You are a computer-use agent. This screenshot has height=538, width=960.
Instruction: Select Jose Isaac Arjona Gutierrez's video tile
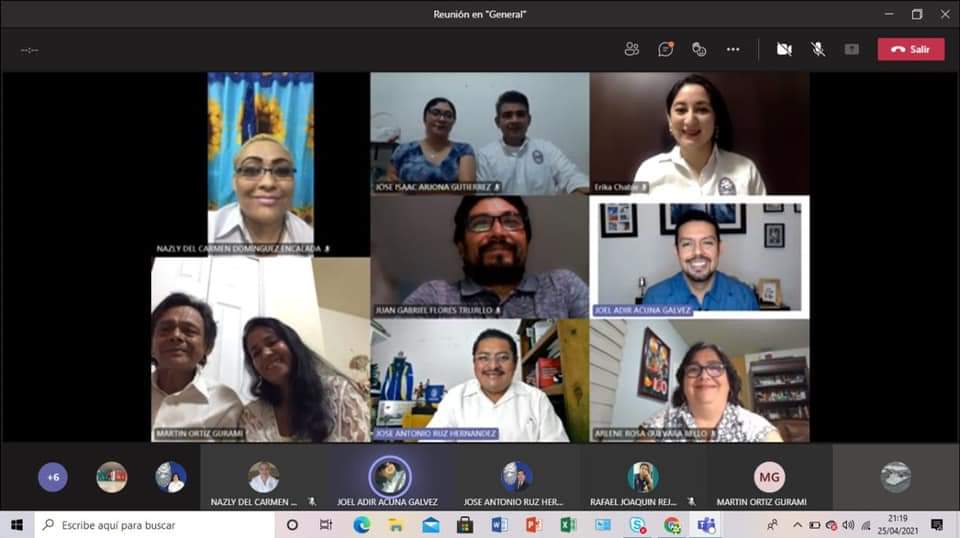tap(480, 133)
